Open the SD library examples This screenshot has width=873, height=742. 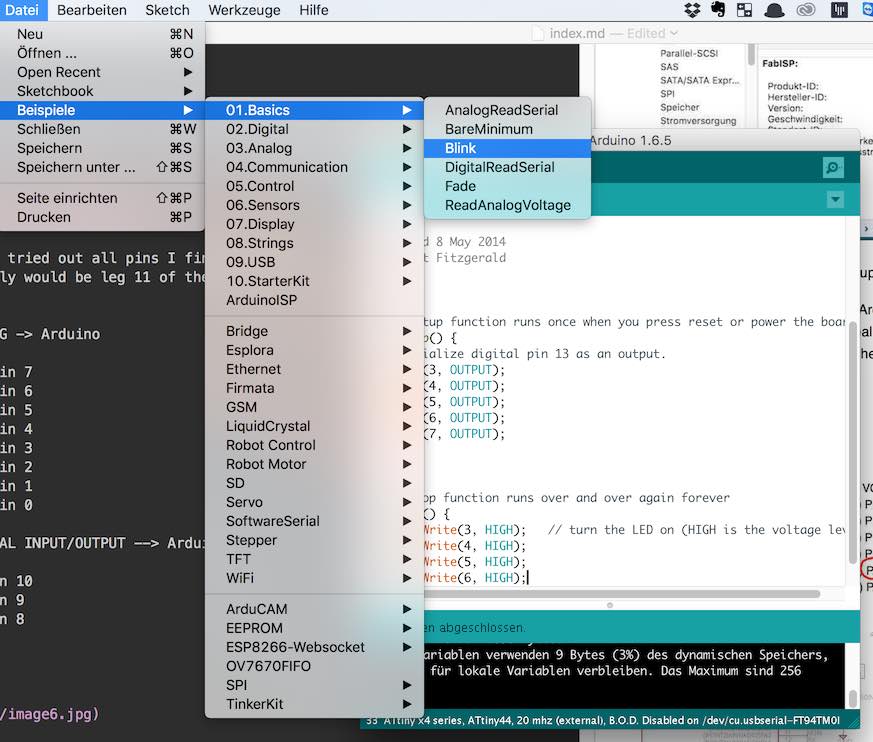click(315, 482)
